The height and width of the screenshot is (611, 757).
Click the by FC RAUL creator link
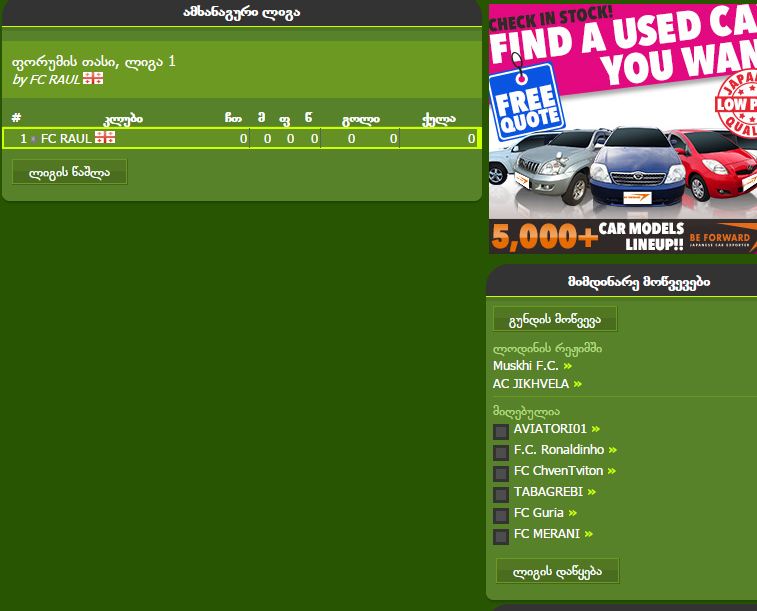tap(46, 80)
